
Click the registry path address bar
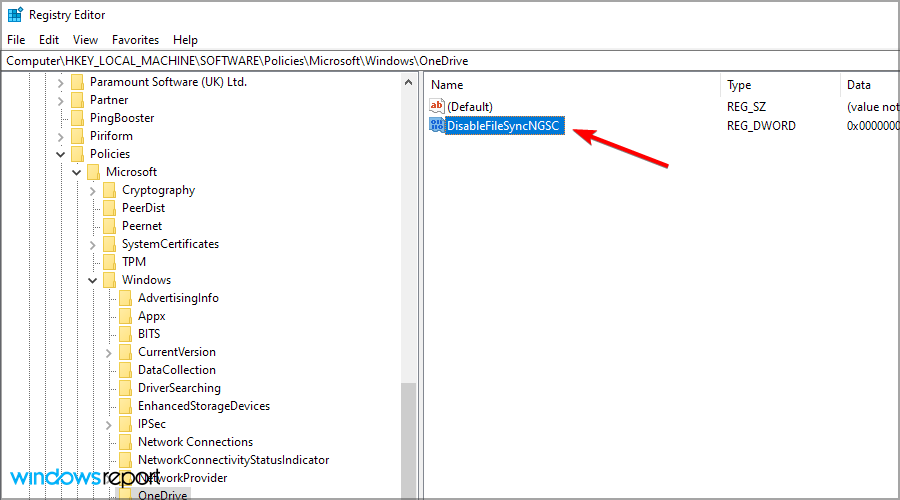point(450,61)
